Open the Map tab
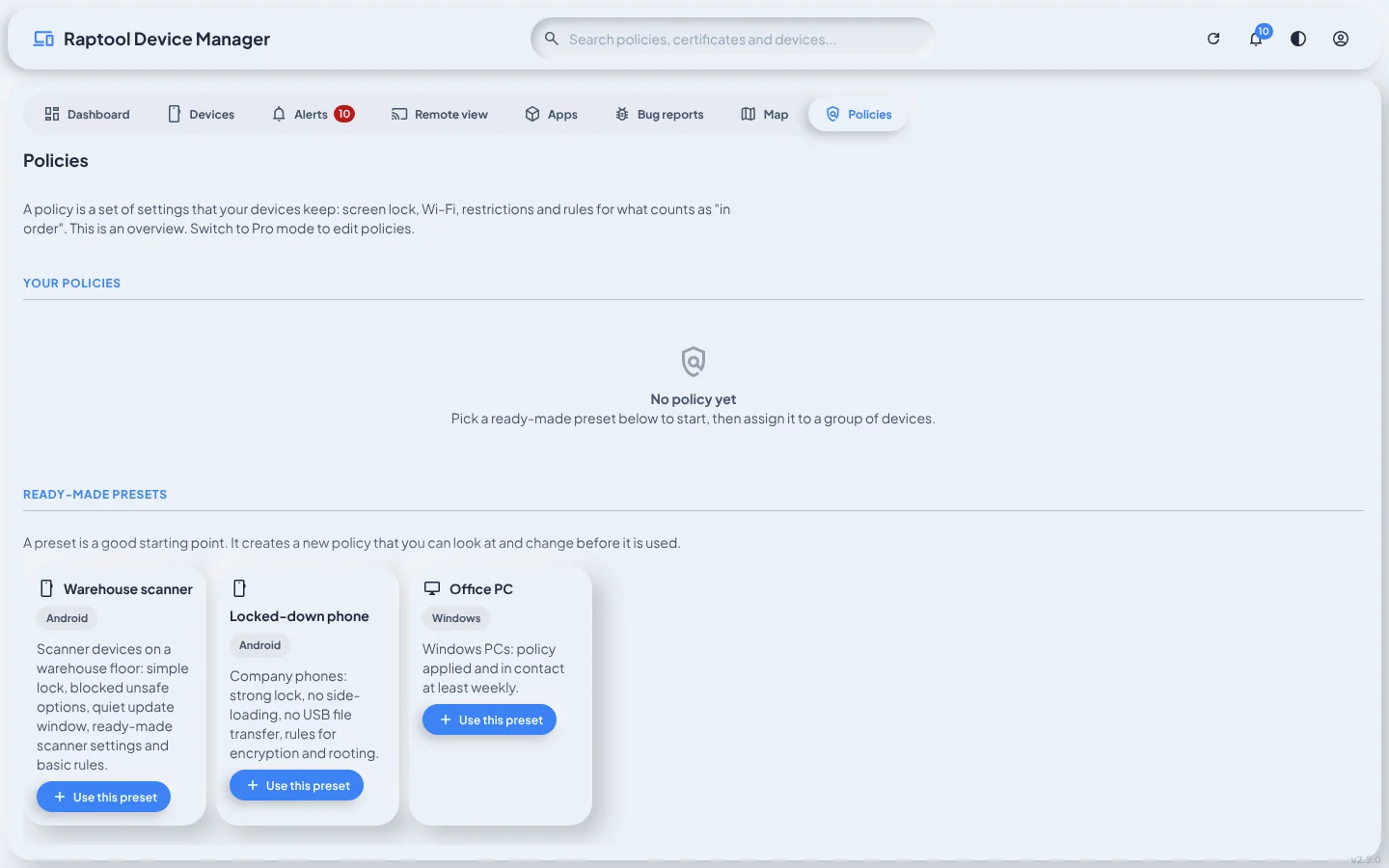1389x868 pixels. coord(764,114)
